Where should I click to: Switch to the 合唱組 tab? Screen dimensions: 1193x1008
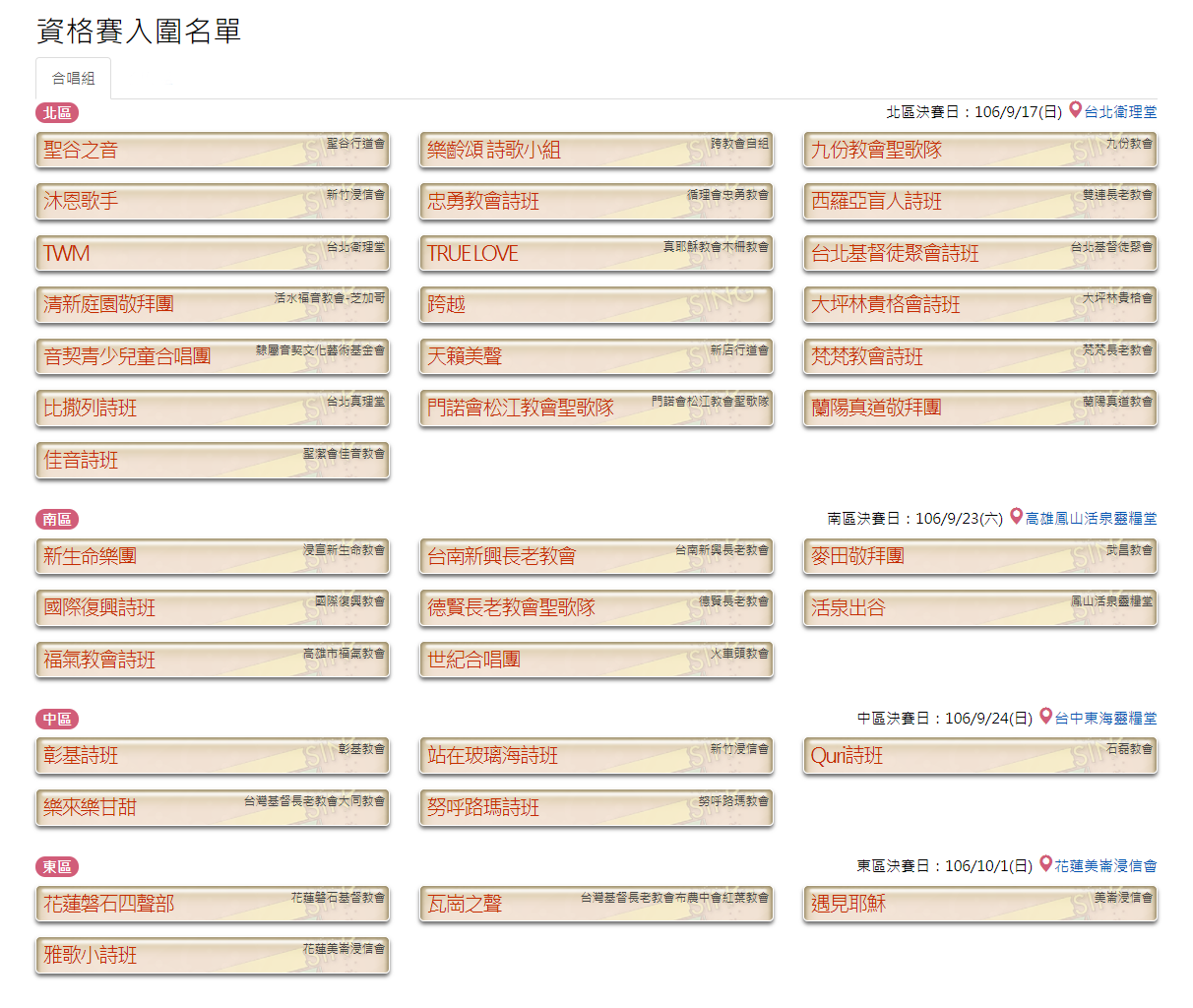(x=73, y=79)
